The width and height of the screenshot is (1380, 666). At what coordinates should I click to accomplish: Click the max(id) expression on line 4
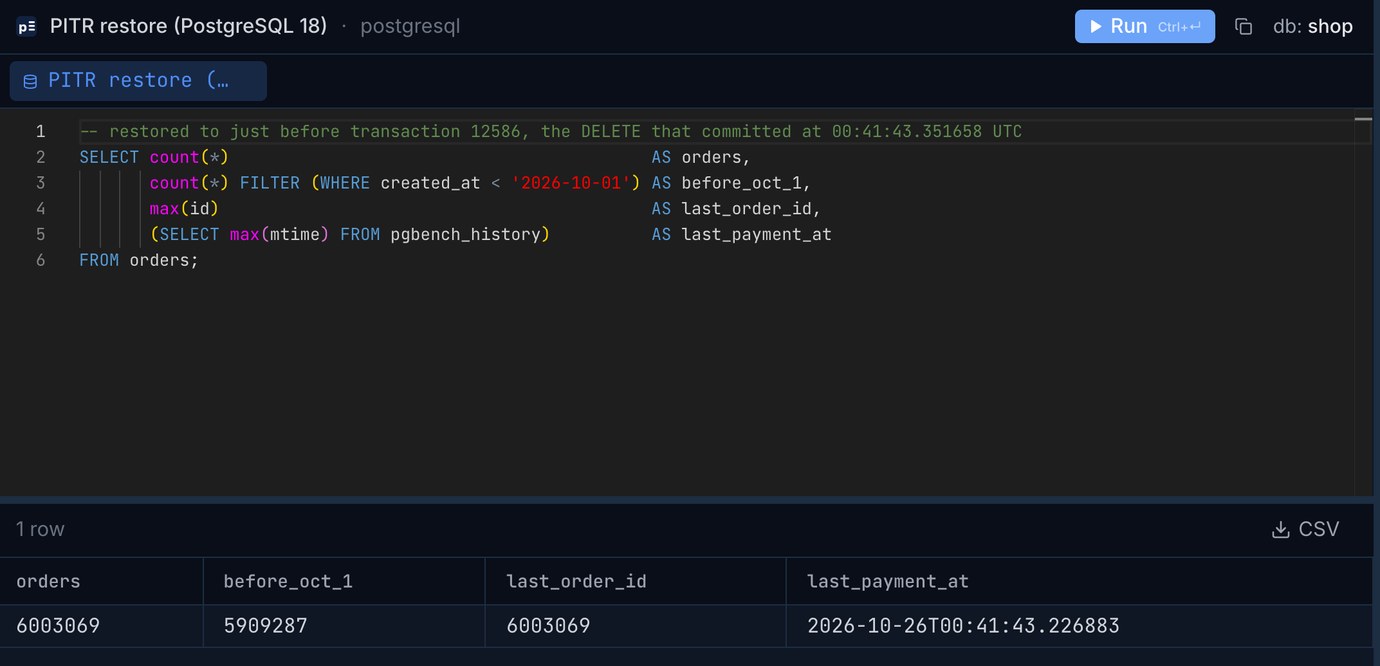click(x=184, y=209)
